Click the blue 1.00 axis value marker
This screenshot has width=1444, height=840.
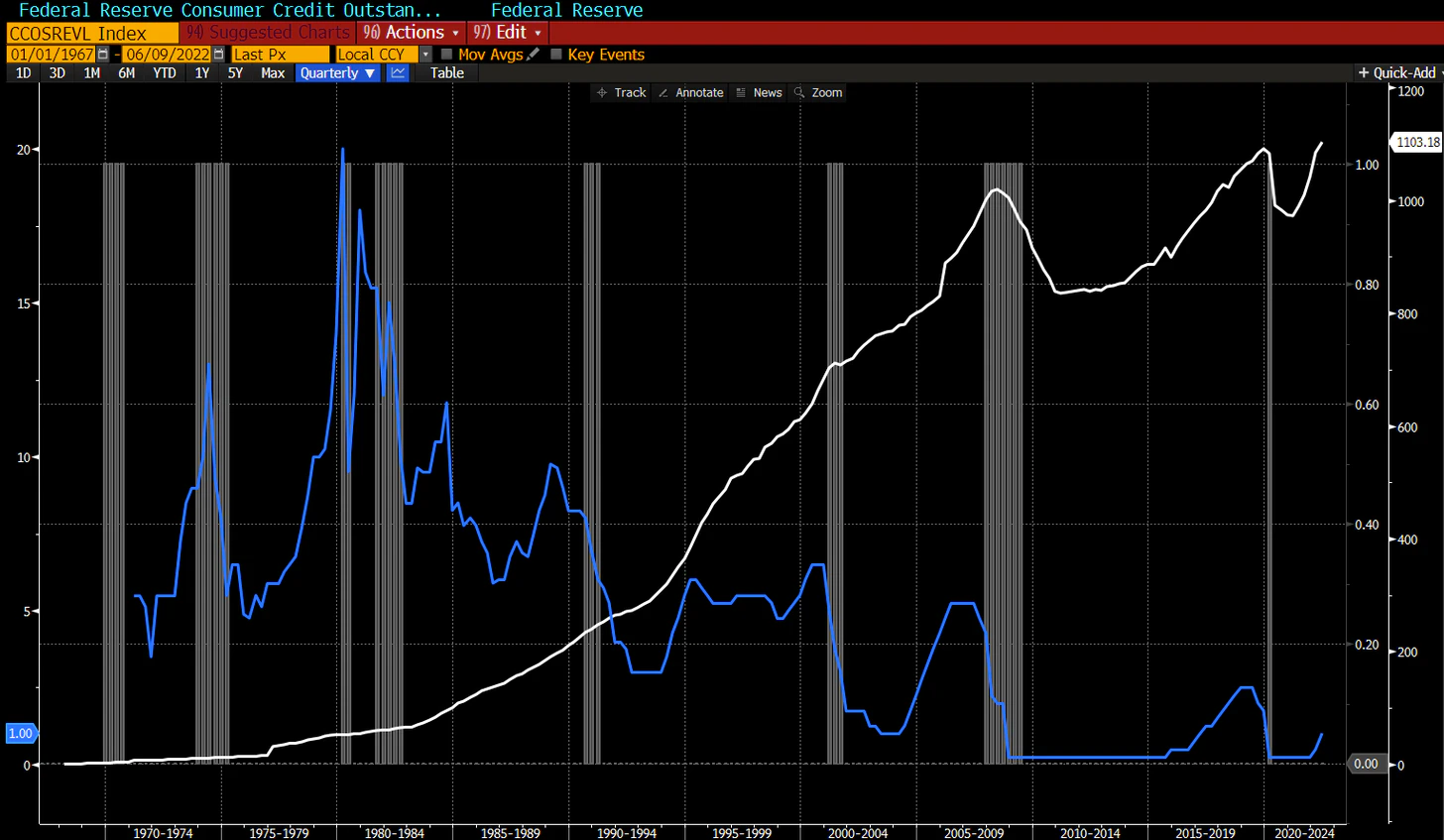pyautogui.click(x=21, y=733)
